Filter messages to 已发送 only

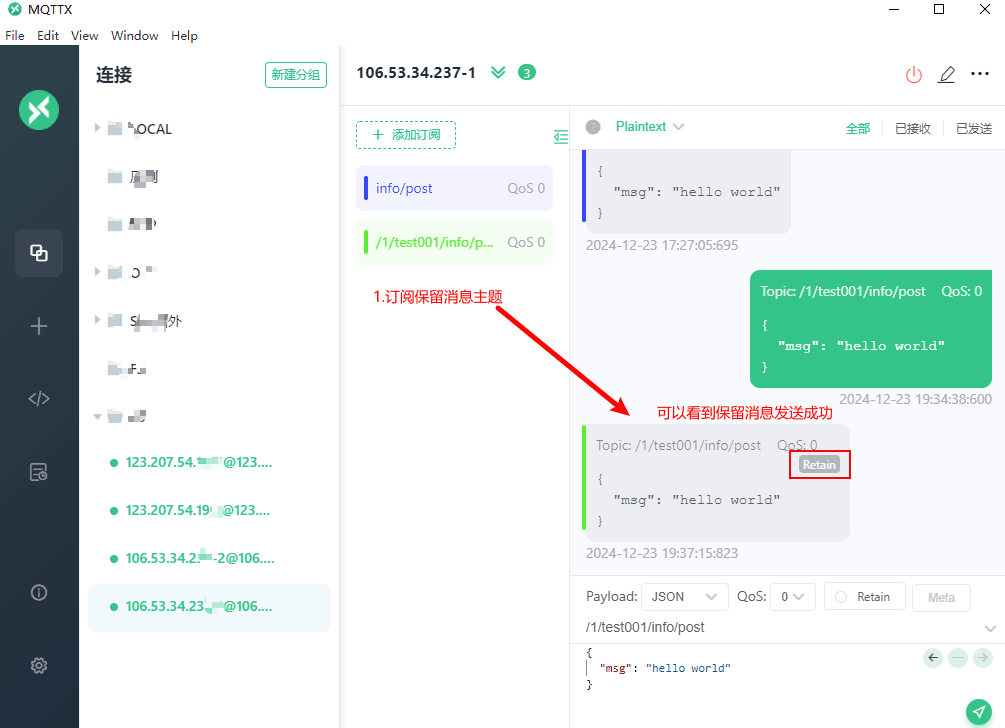tap(974, 128)
